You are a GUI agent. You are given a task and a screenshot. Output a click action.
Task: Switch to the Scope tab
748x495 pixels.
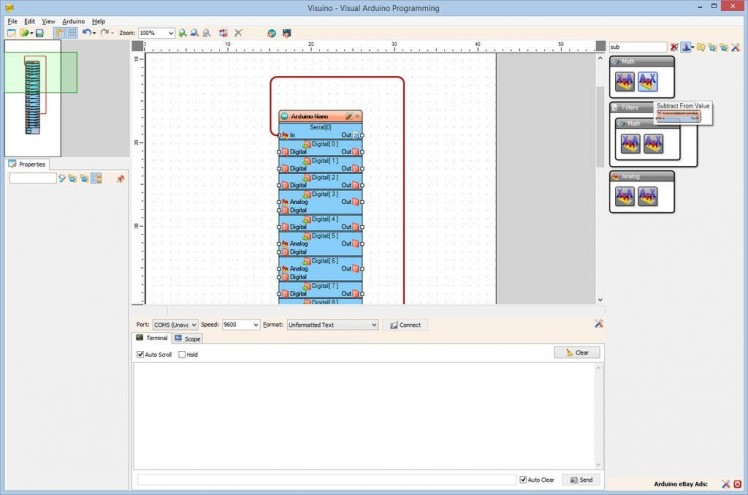(188, 339)
